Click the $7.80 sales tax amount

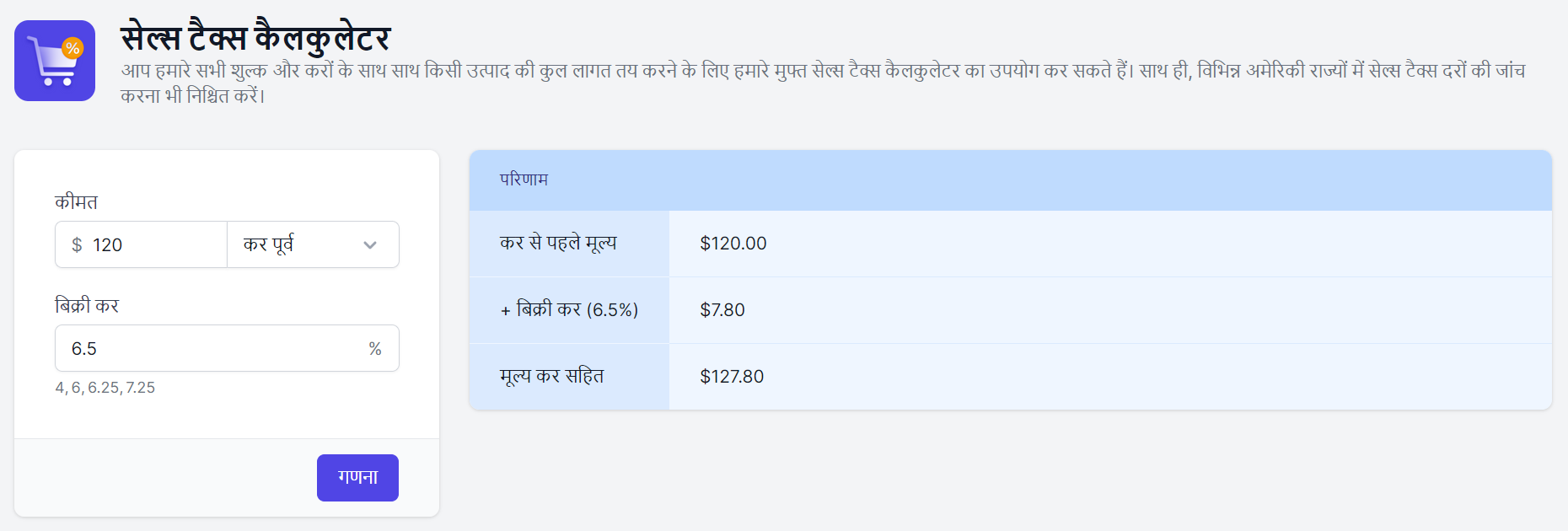722,310
